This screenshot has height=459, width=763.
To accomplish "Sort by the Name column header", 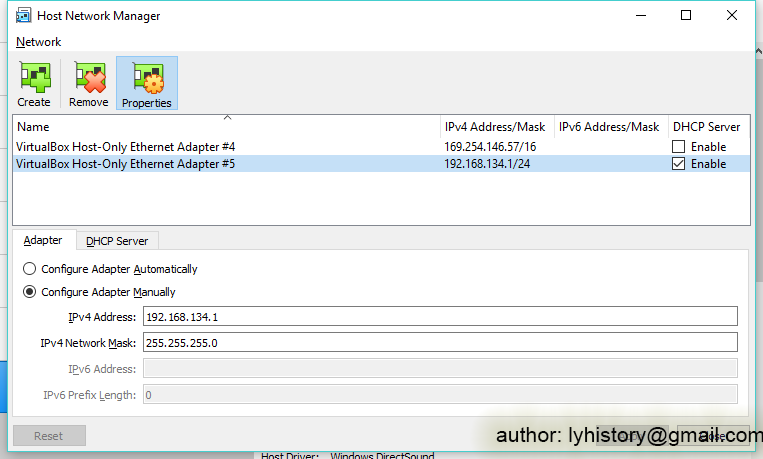I will [227, 127].
